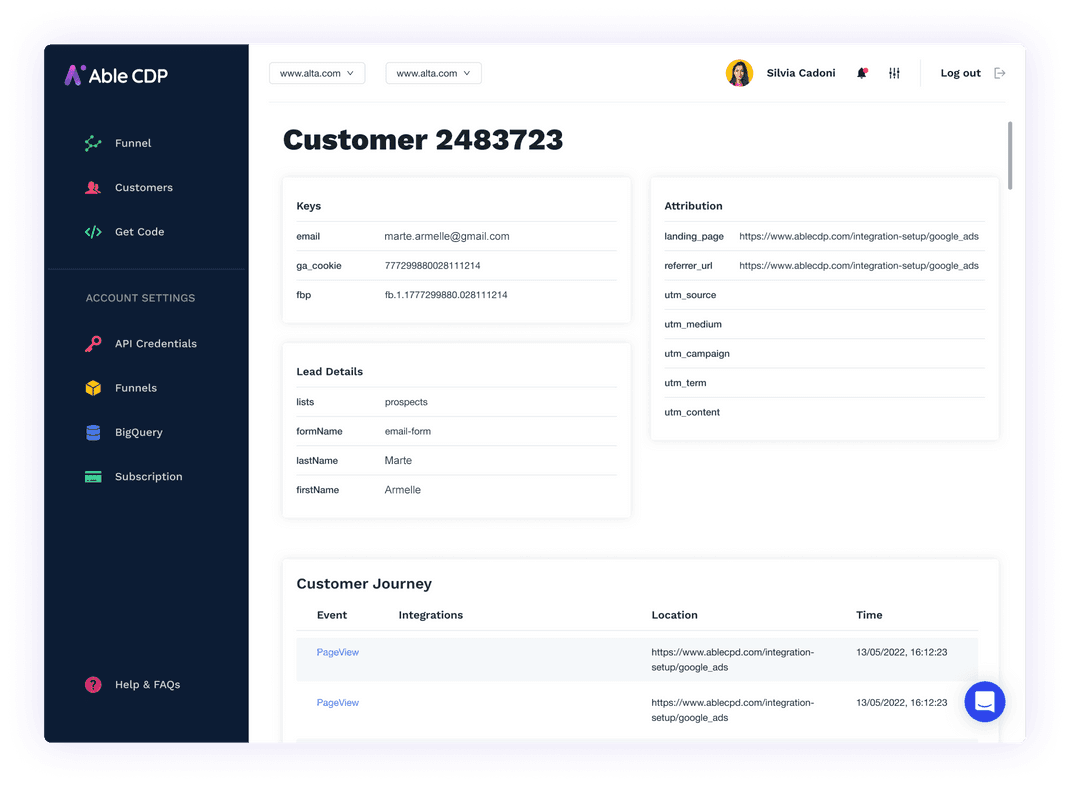
Task: Open API Credentials settings
Action: tap(155, 343)
